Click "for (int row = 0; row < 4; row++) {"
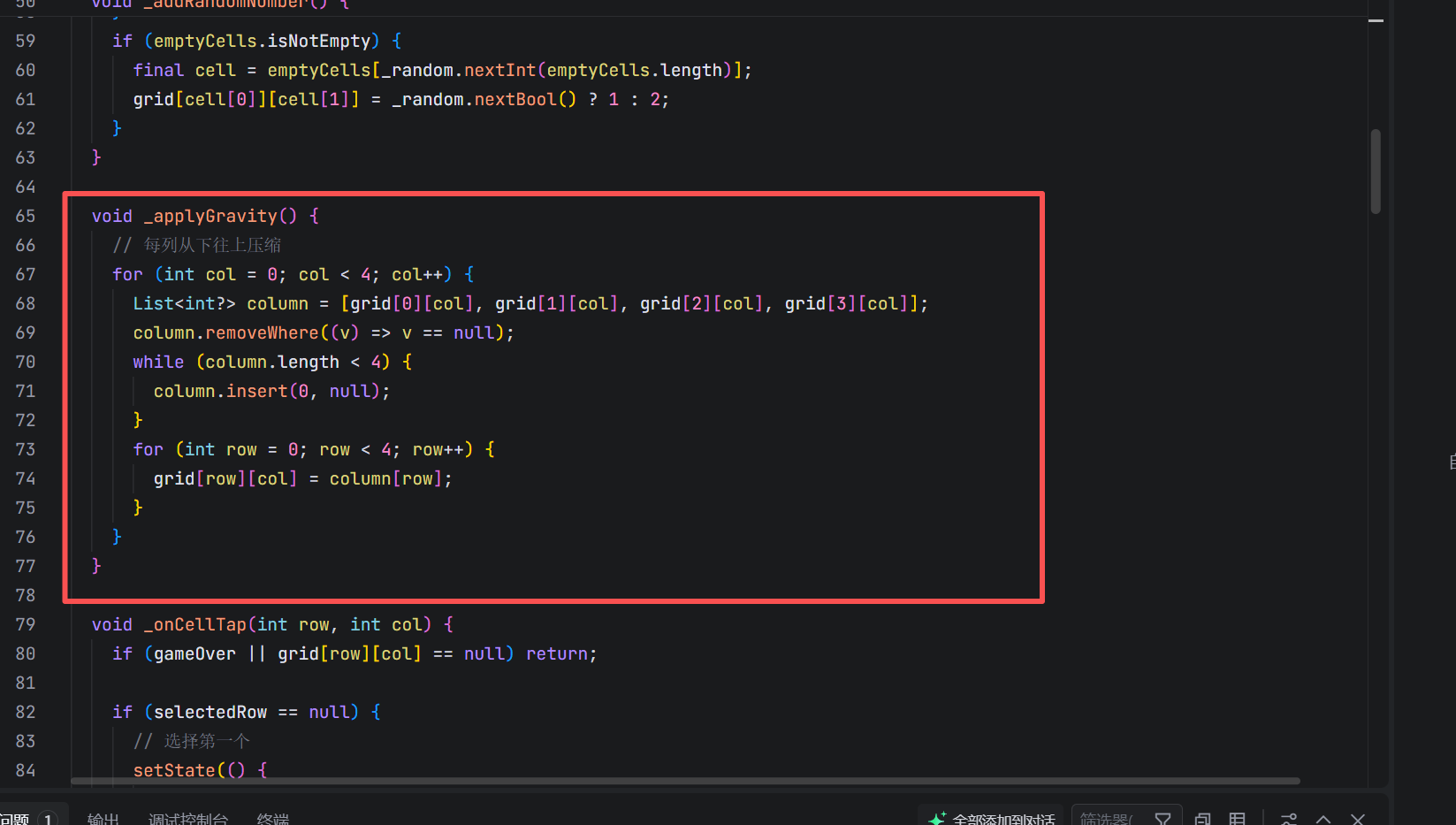 click(x=314, y=449)
